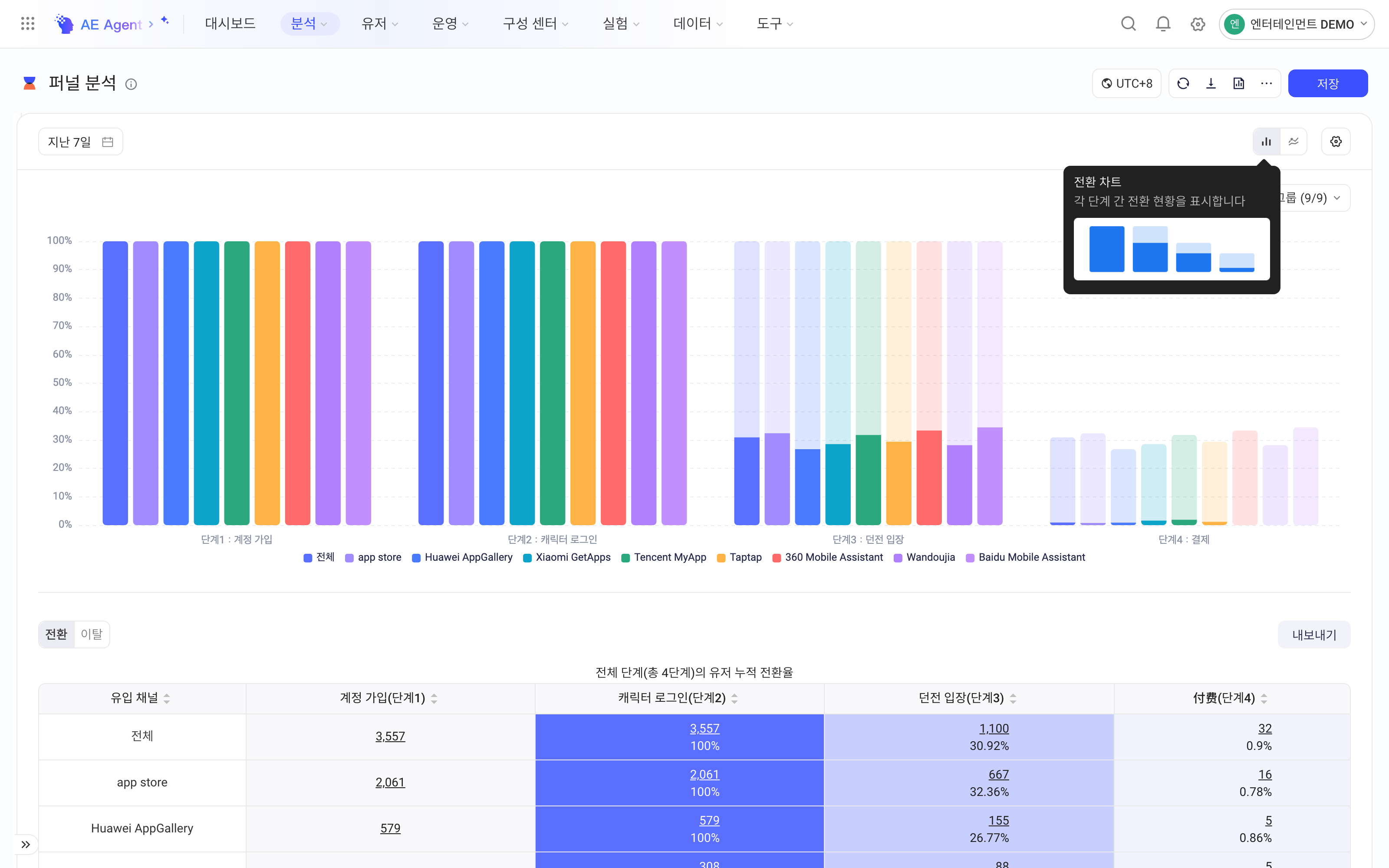Viewport: 1389px width, 868px height.
Task: Refresh the funnel report
Action: [x=1183, y=83]
